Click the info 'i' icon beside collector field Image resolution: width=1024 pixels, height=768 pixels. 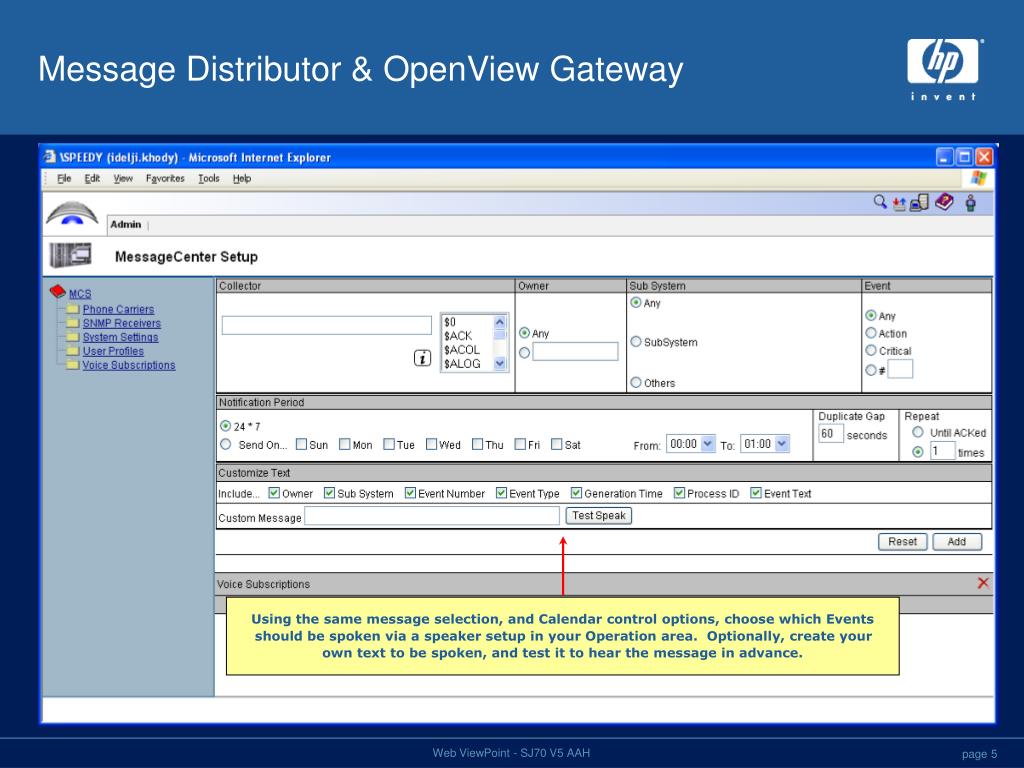[x=423, y=358]
